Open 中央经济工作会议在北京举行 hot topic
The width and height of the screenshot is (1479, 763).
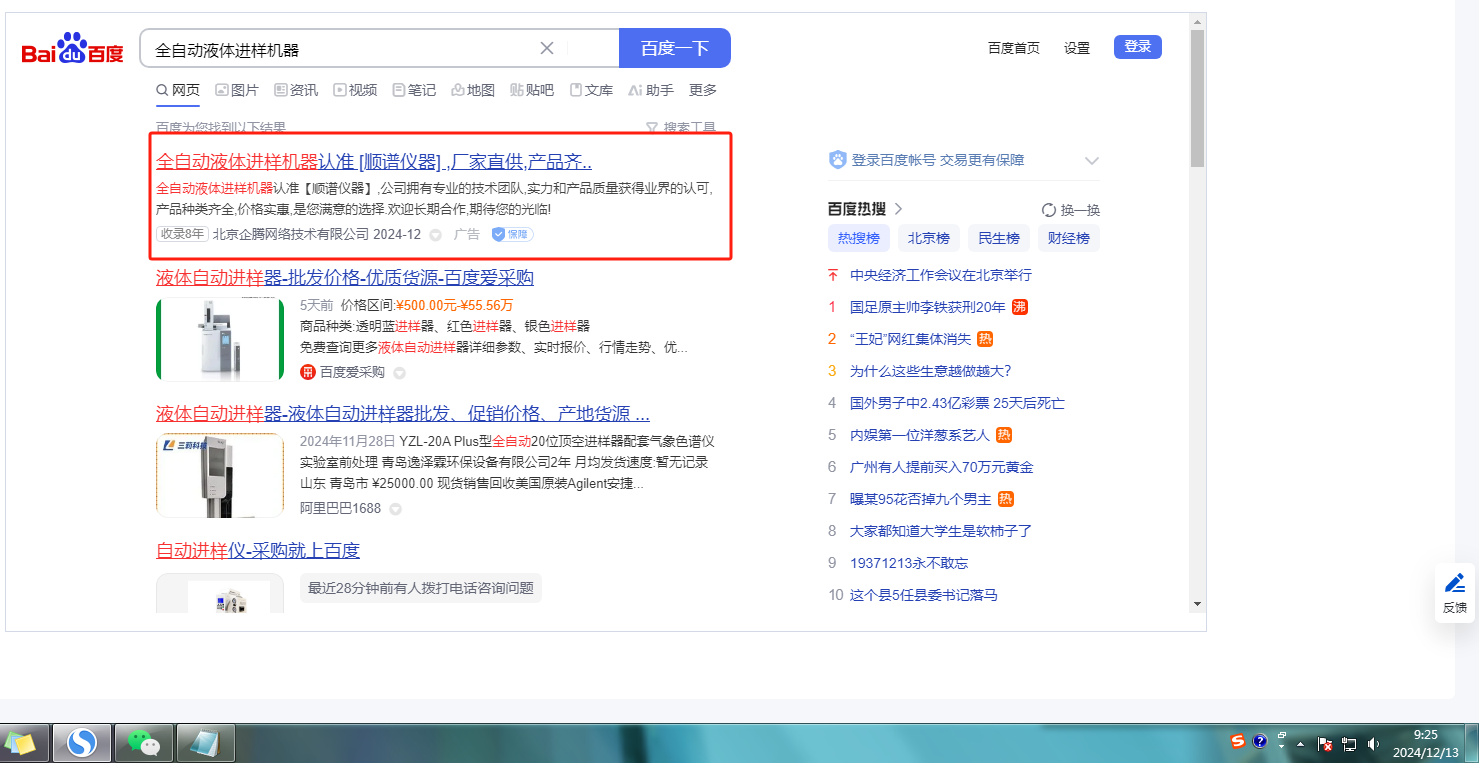coord(941,275)
